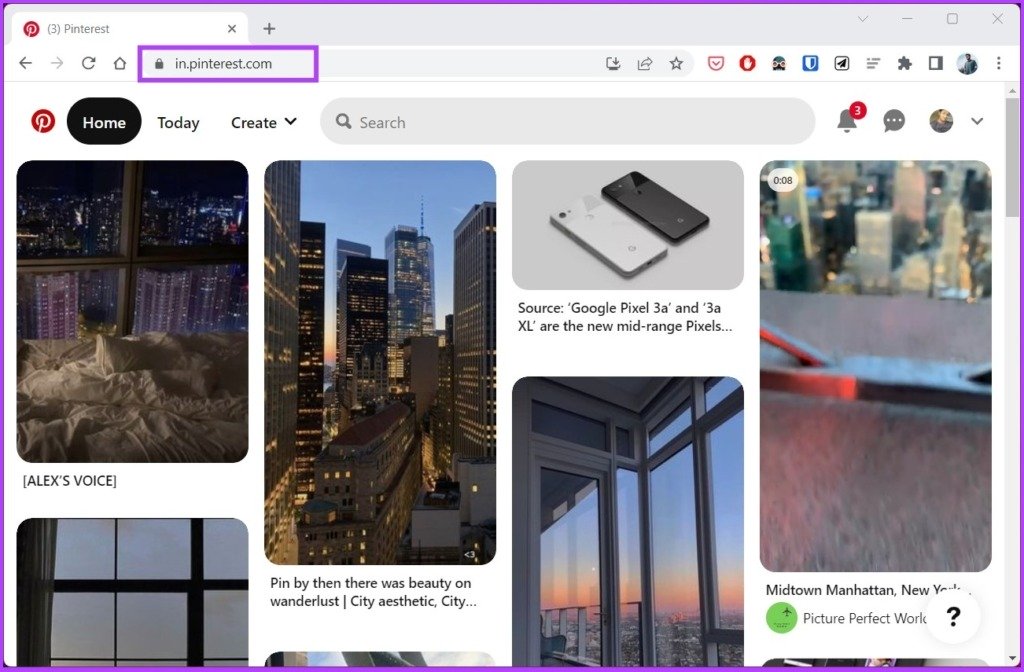Select the Home tab
The height and width of the screenshot is (672, 1024).
point(104,121)
